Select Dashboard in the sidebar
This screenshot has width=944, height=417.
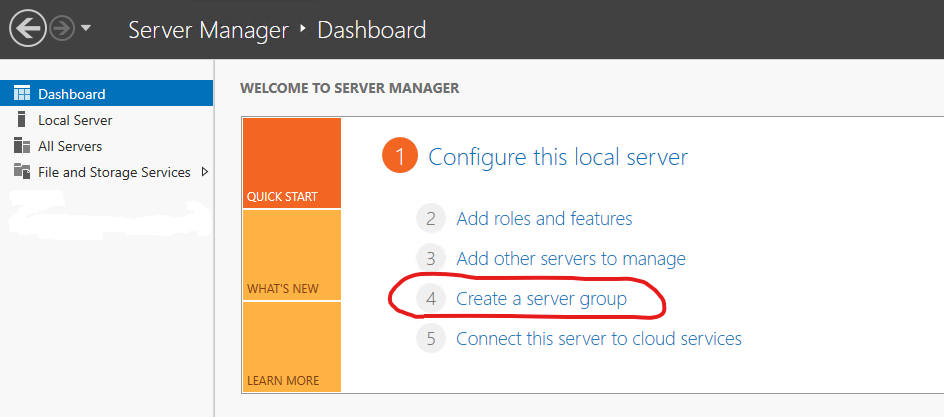107,93
